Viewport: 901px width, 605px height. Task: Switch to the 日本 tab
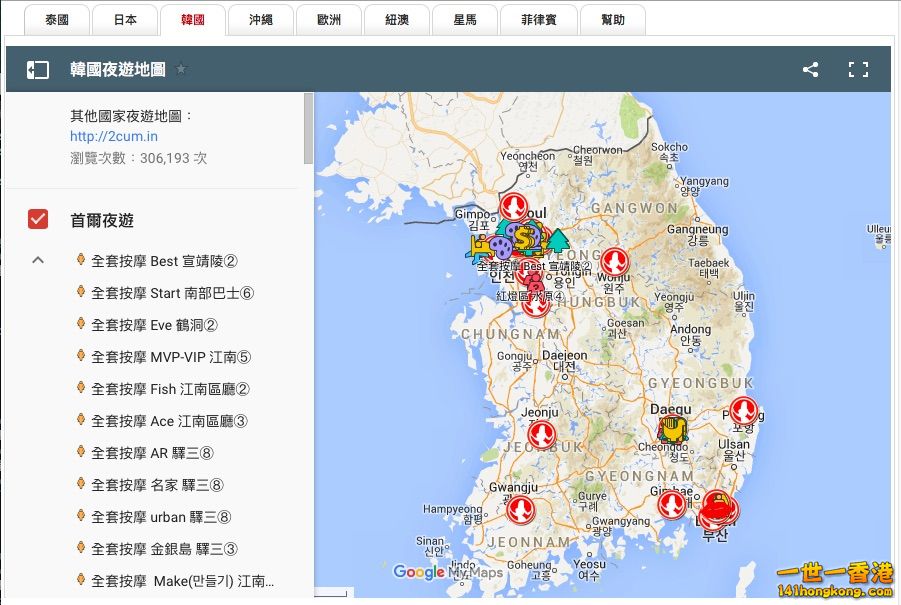[125, 20]
